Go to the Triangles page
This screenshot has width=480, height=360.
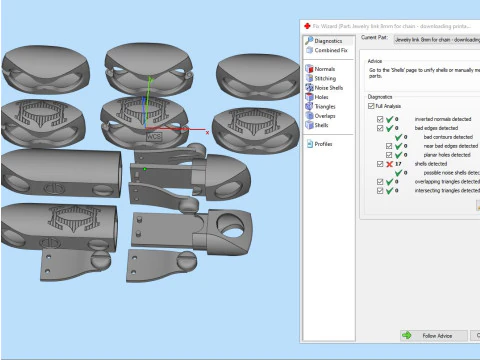pyautogui.click(x=325, y=106)
